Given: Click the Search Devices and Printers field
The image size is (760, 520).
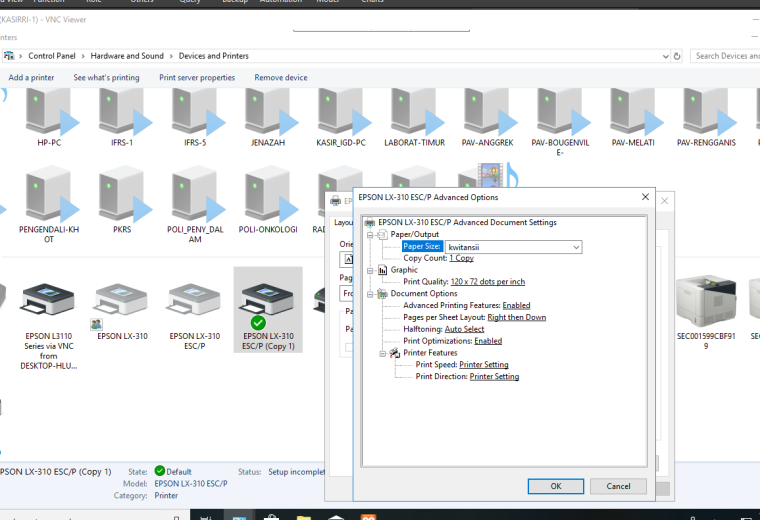Looking at the screenshot, I should tap(725, 56).
